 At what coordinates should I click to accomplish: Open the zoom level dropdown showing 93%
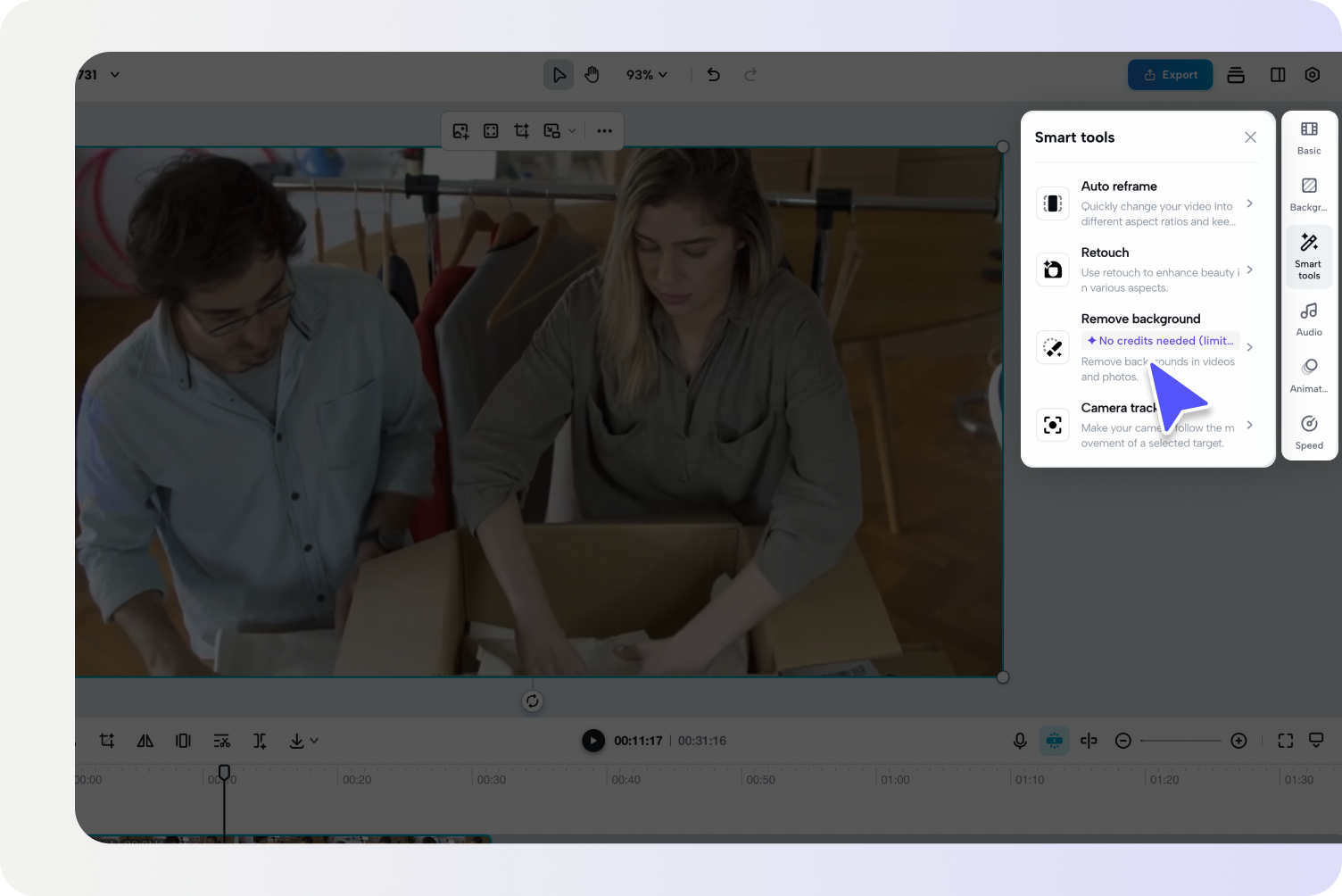tap(646, 75)
